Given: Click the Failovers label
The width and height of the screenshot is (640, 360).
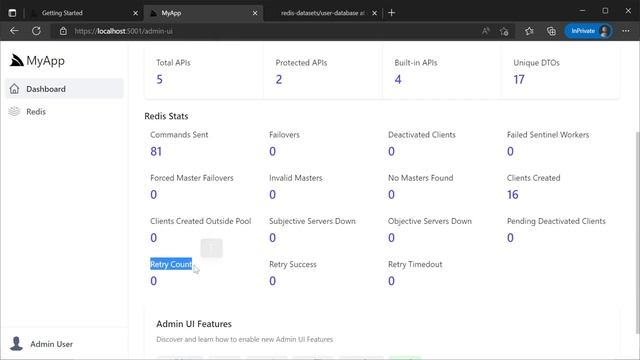Looking at the screenshot, I should coord(284,135).
